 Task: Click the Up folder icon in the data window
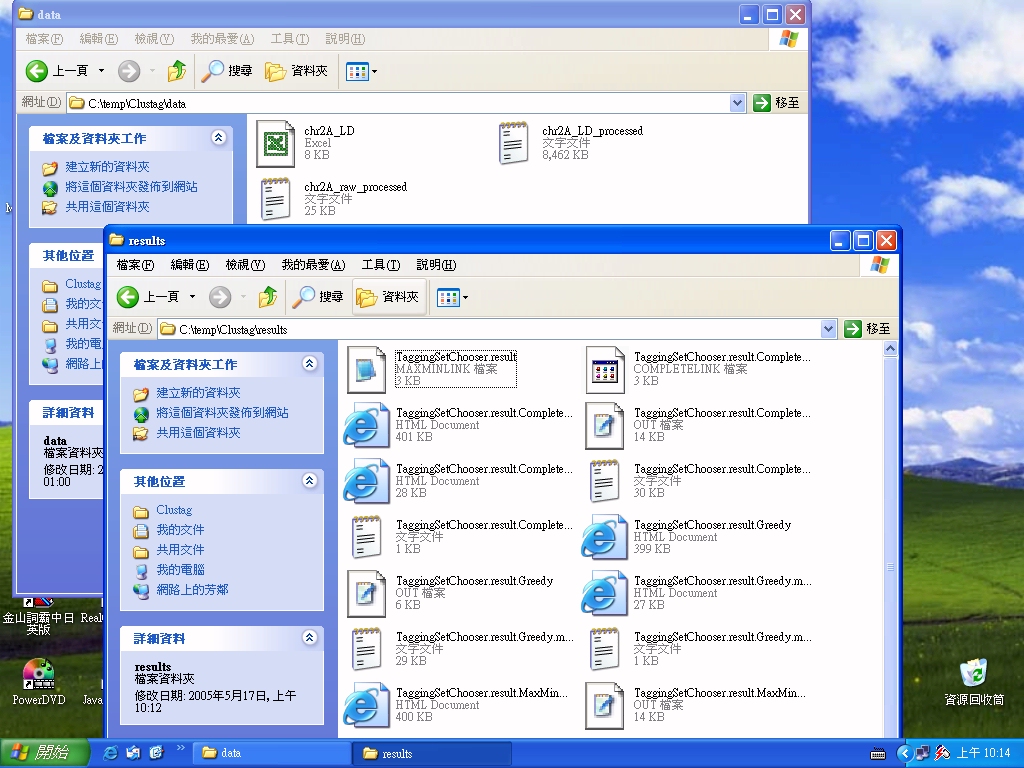tap(176, 71)
